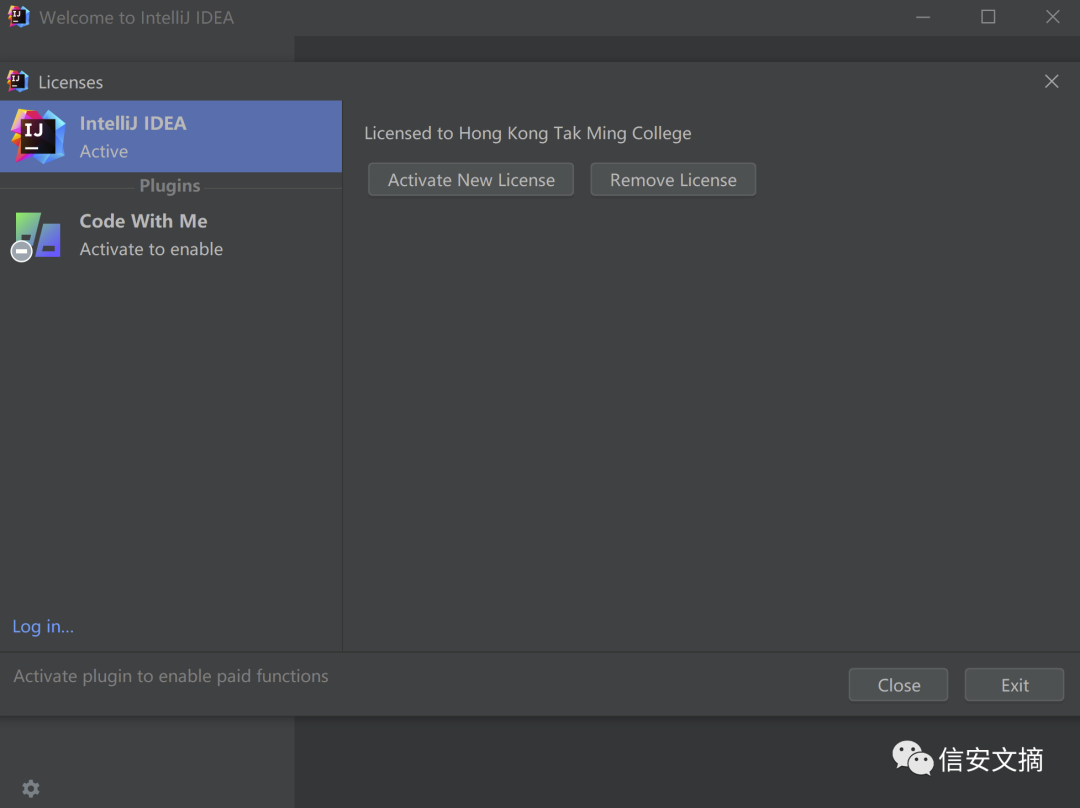Follow the Log in... link
Viewport: 1080px width, 808px height.
click(43, 627)
